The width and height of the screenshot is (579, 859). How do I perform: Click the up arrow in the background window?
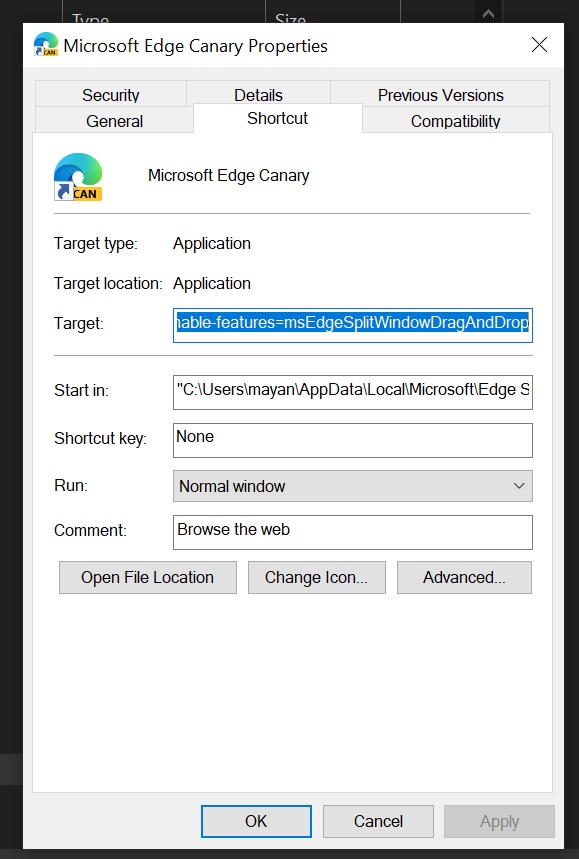click(488, 14)
